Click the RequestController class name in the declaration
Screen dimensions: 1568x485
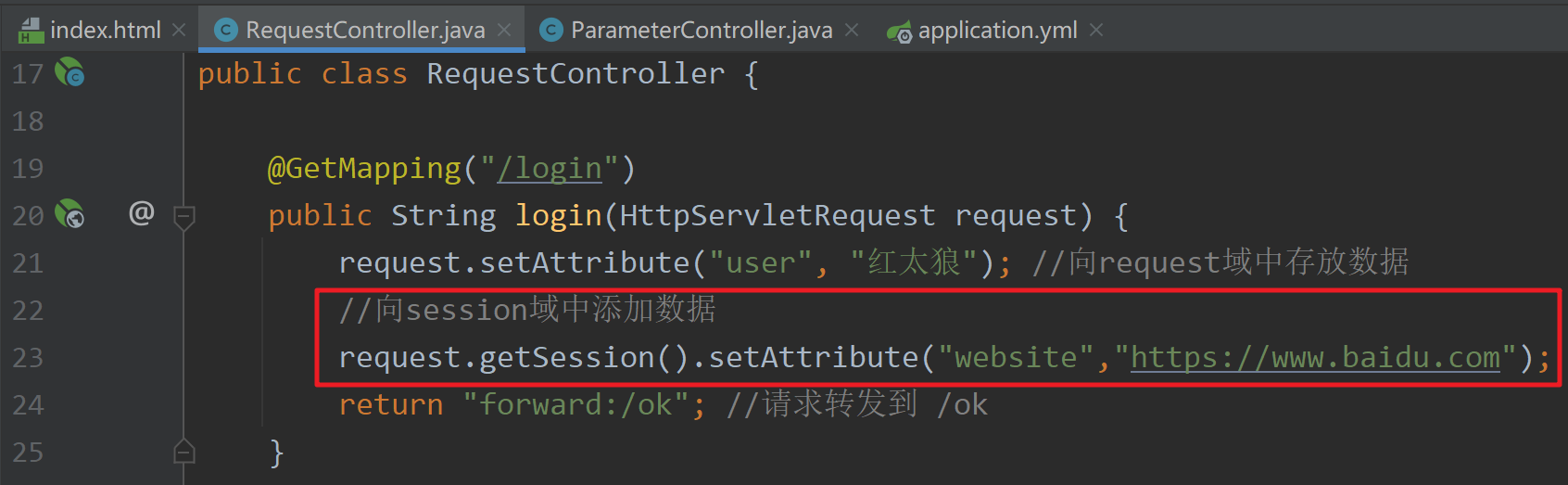[x=575, y=74]
